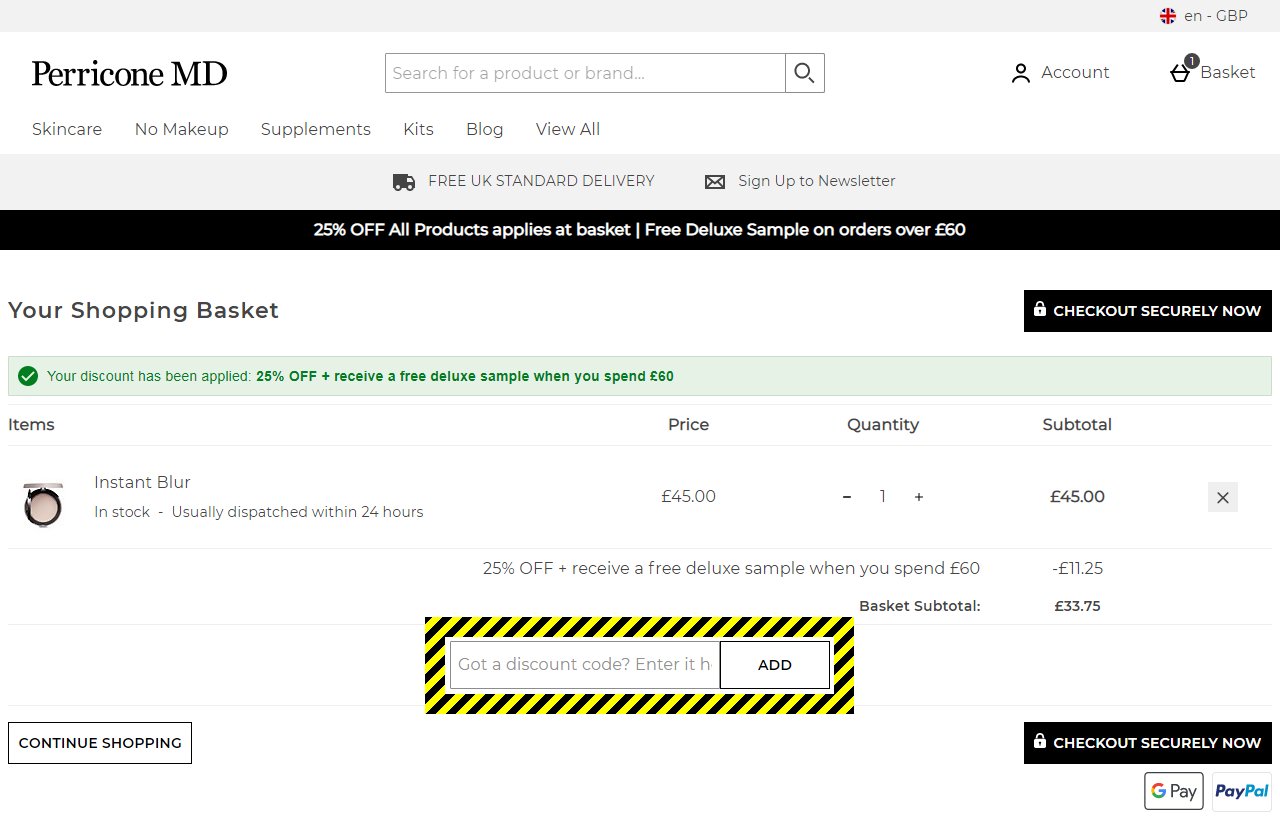The width and height of the screenshot is (1280, 820).
Task: Open the Account menu
Action: 1060,73
